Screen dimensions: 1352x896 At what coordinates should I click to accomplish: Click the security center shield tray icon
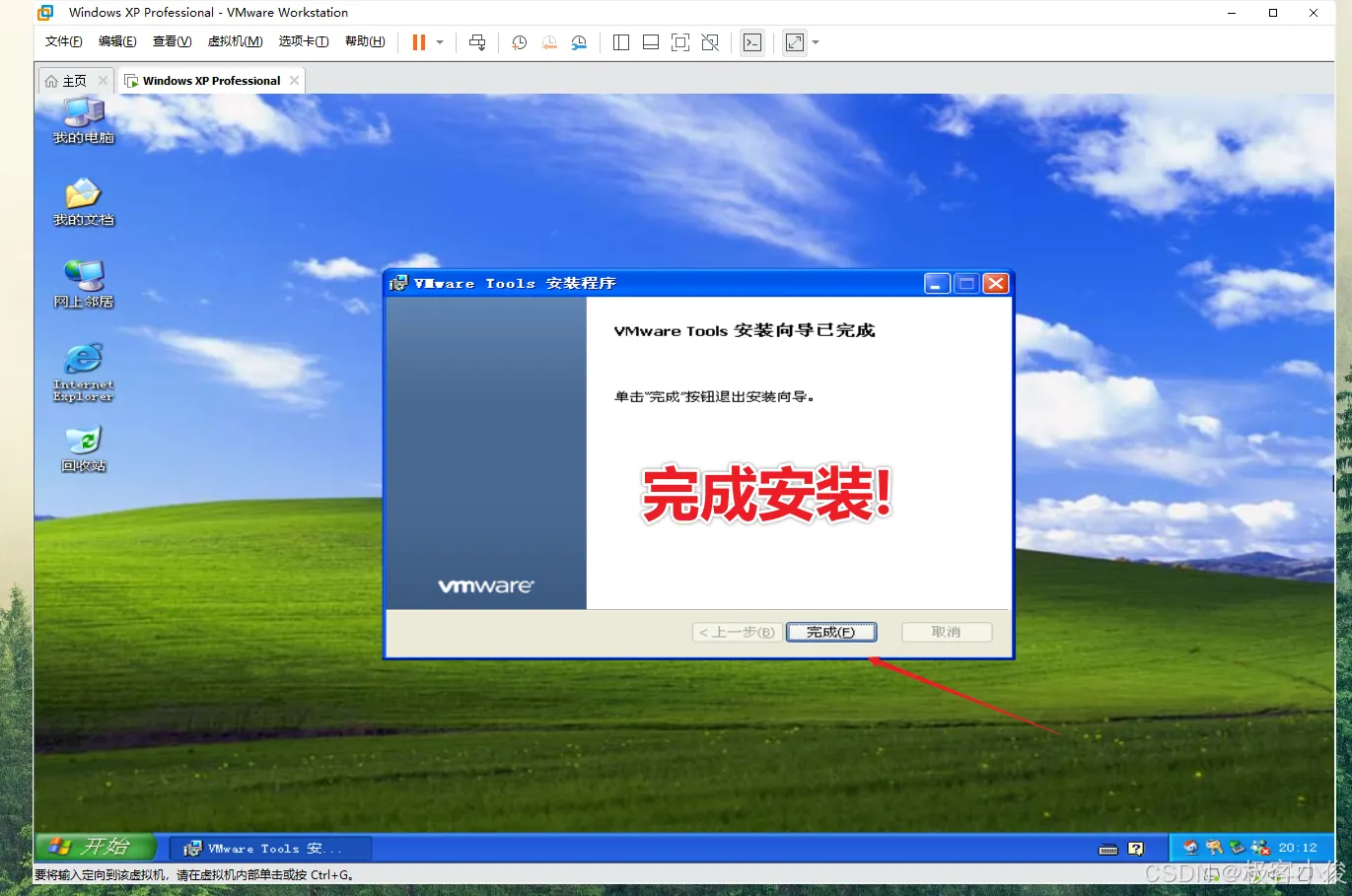tap(1190, 848)
